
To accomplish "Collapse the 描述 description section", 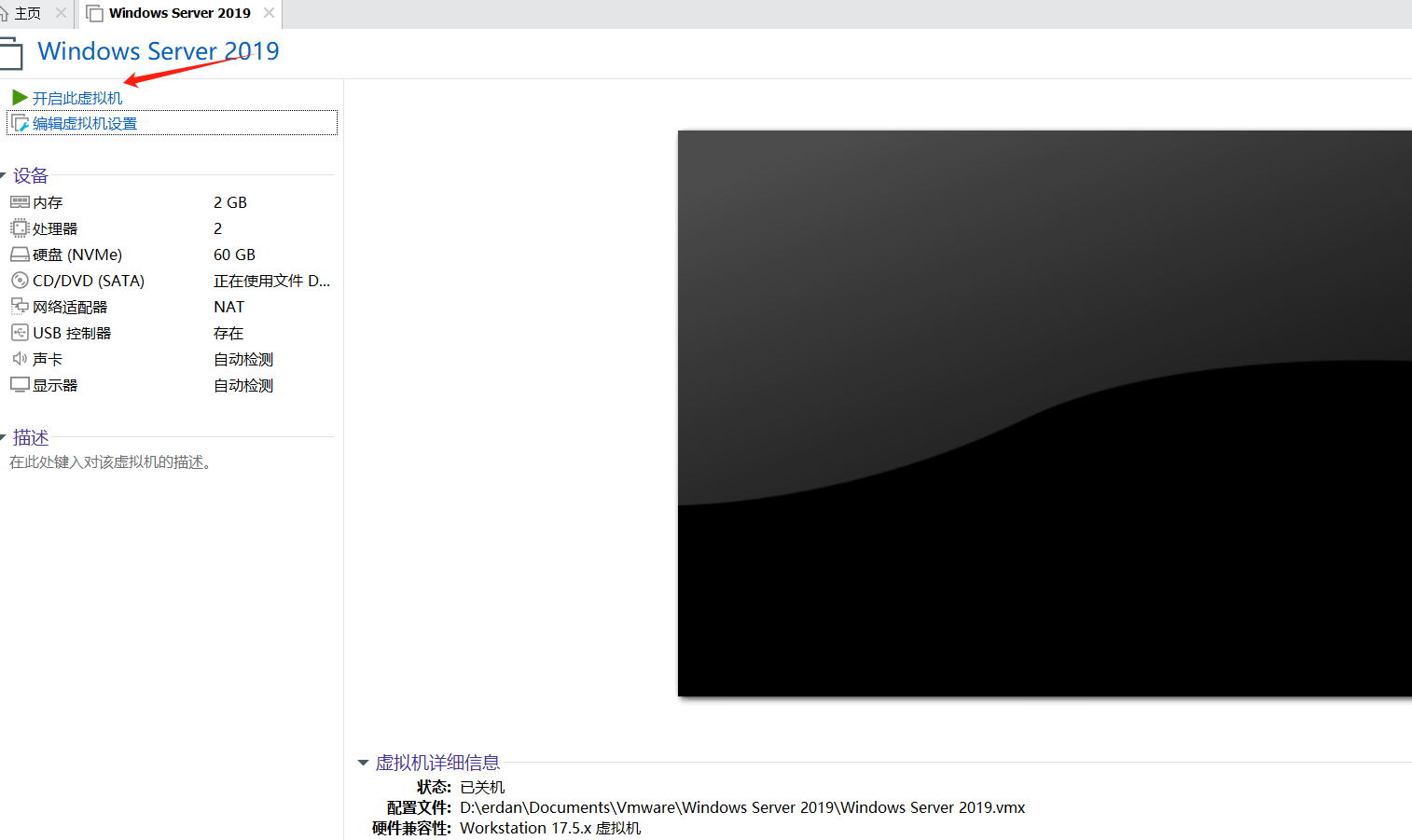I will click(4, 437).
